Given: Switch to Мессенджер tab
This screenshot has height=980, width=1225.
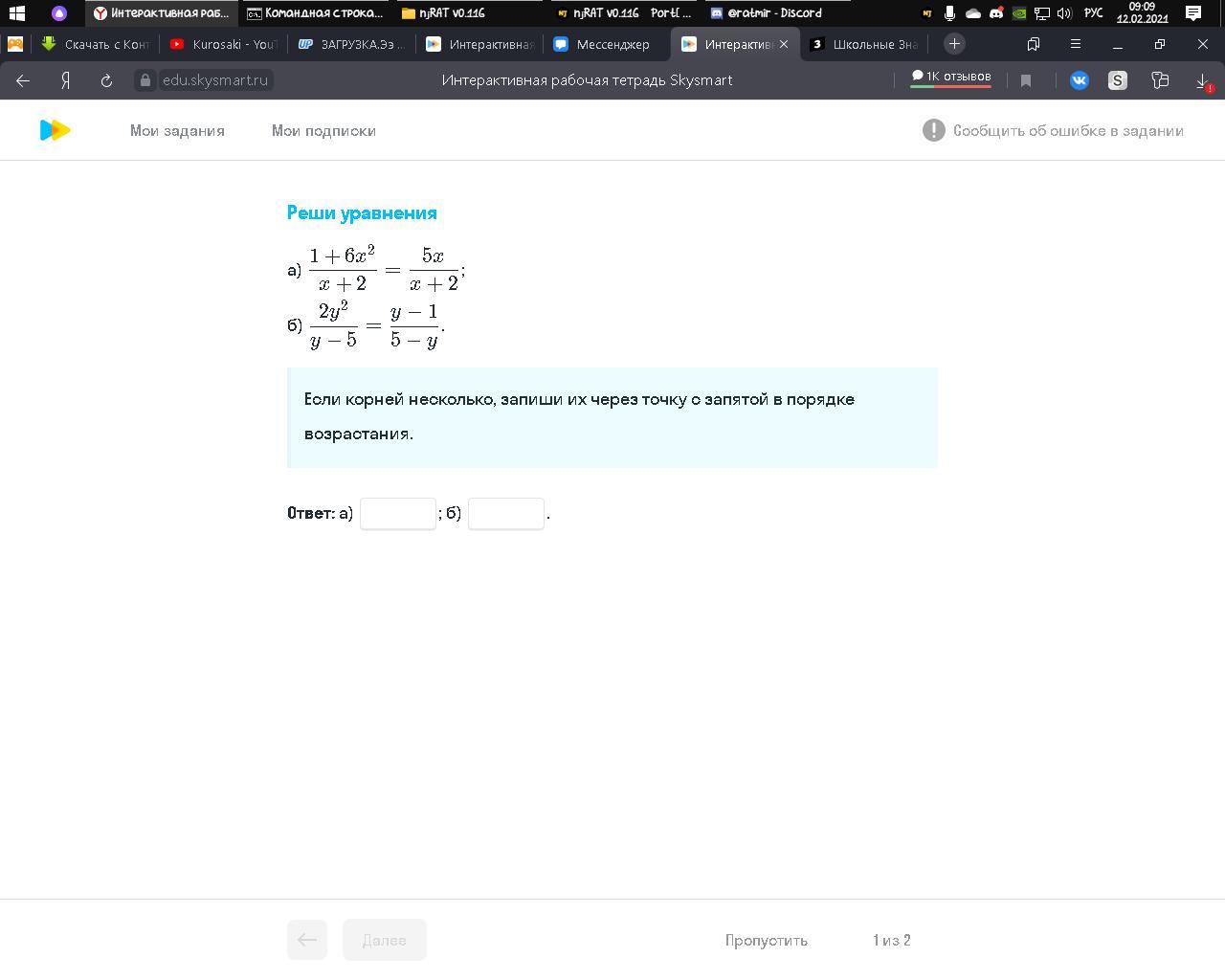Looking at the screenshot, I should tap(602, 44).
